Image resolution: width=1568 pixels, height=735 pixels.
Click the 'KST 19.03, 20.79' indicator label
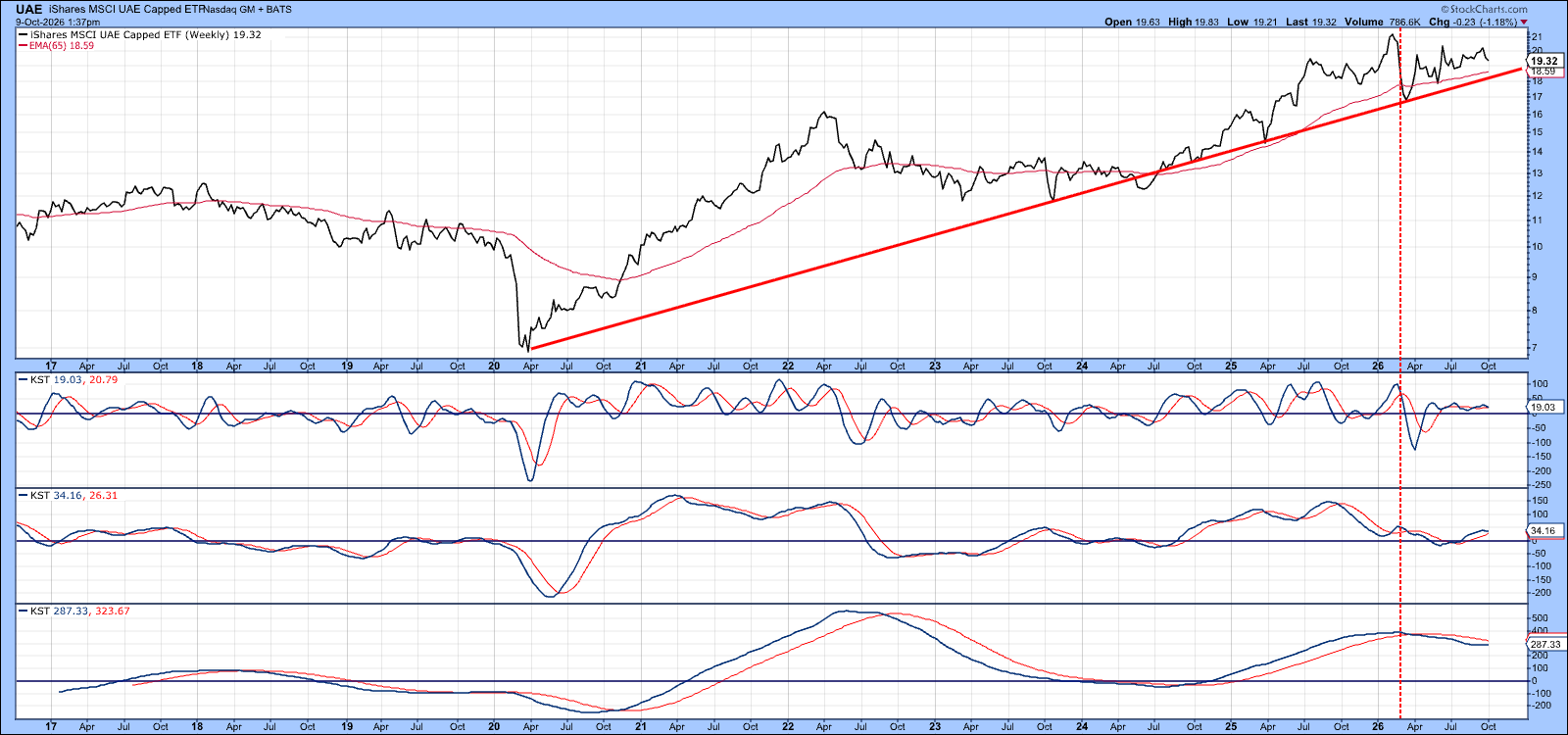coord(73,379)
